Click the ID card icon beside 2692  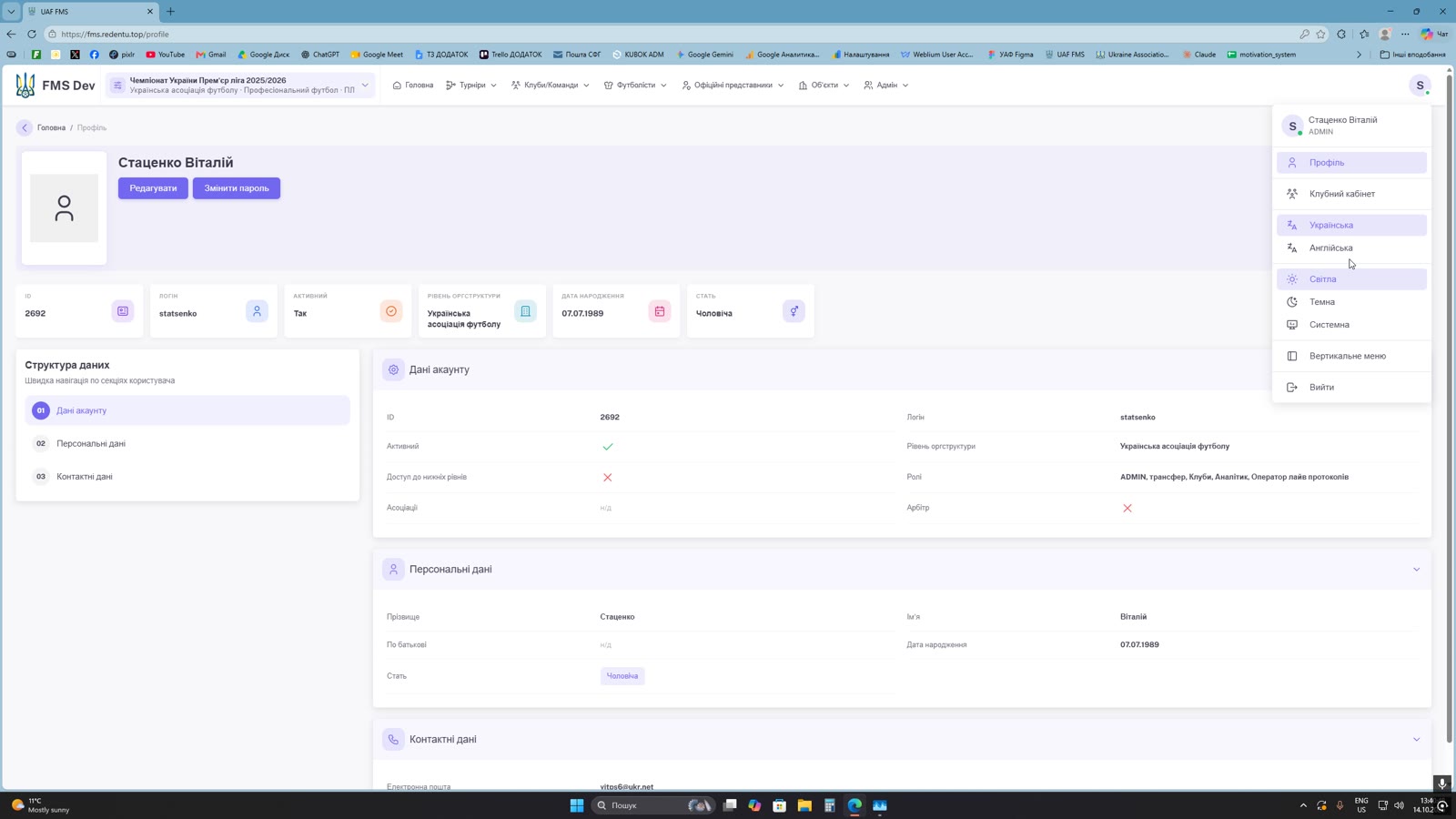[x=123, y=311]
